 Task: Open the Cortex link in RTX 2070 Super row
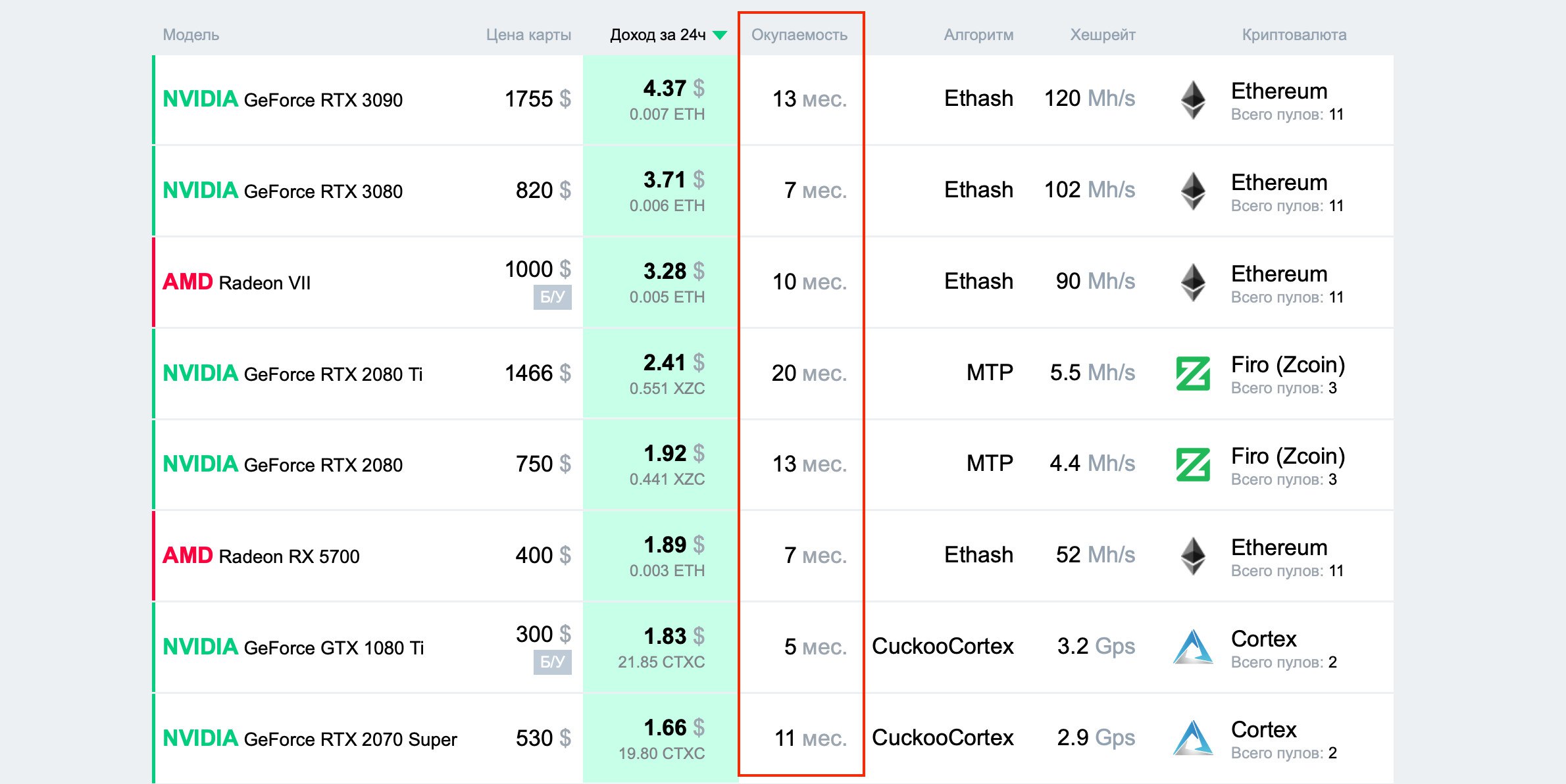(1263, 730)
